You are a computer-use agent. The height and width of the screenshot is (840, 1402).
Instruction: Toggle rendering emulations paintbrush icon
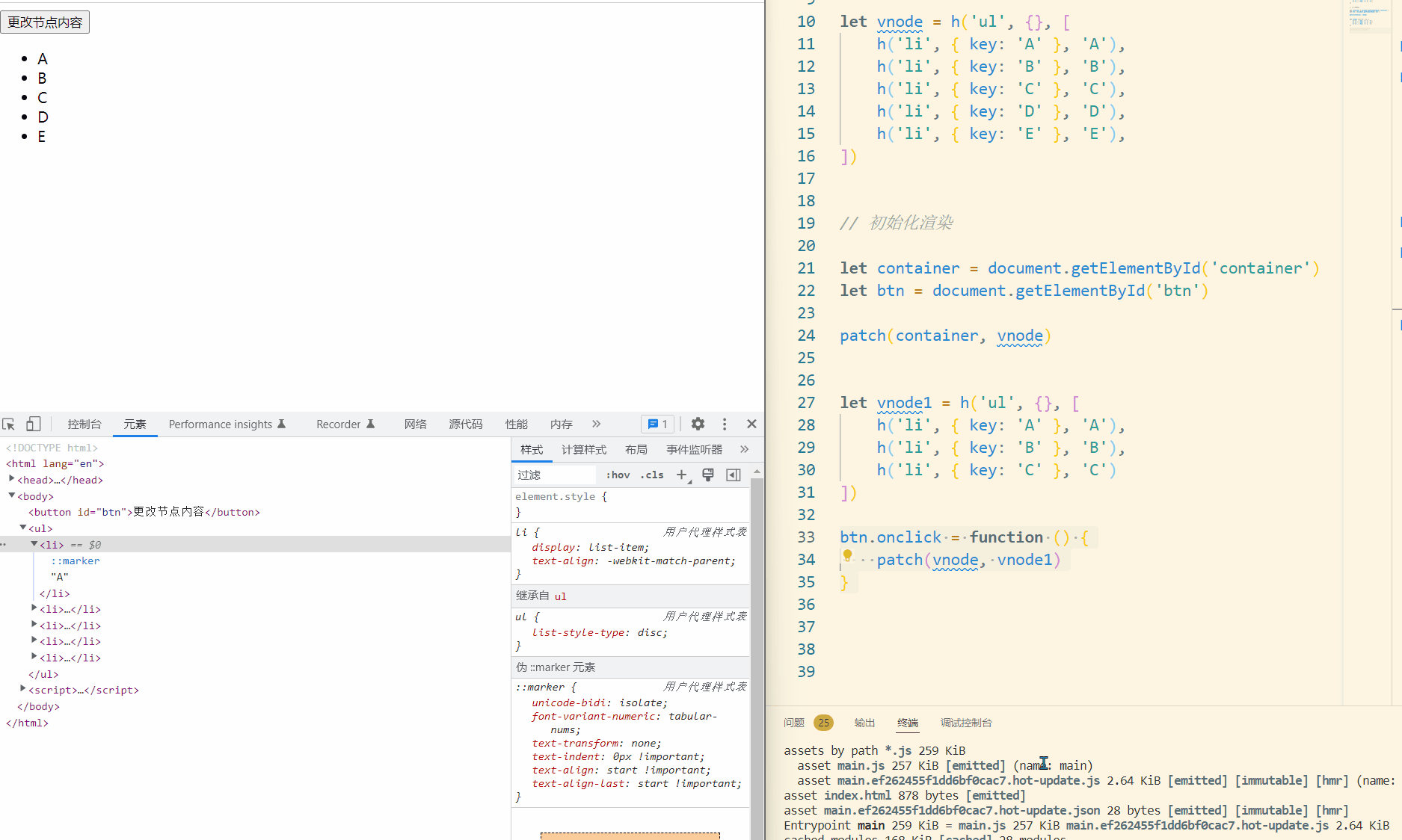click(708, 475)
